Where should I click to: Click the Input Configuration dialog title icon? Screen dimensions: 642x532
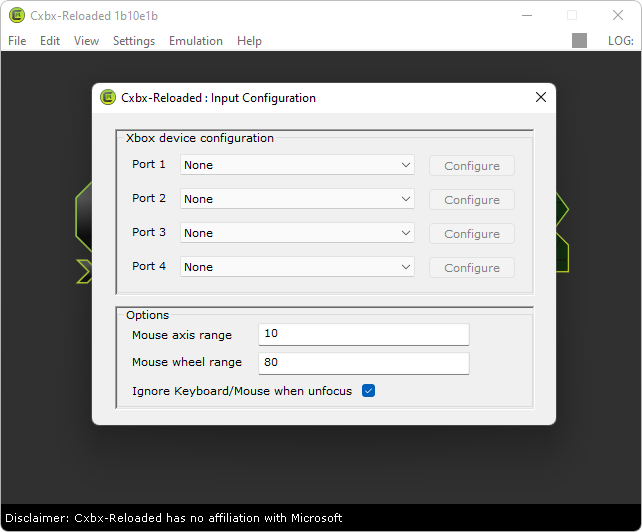click(108, 98)
